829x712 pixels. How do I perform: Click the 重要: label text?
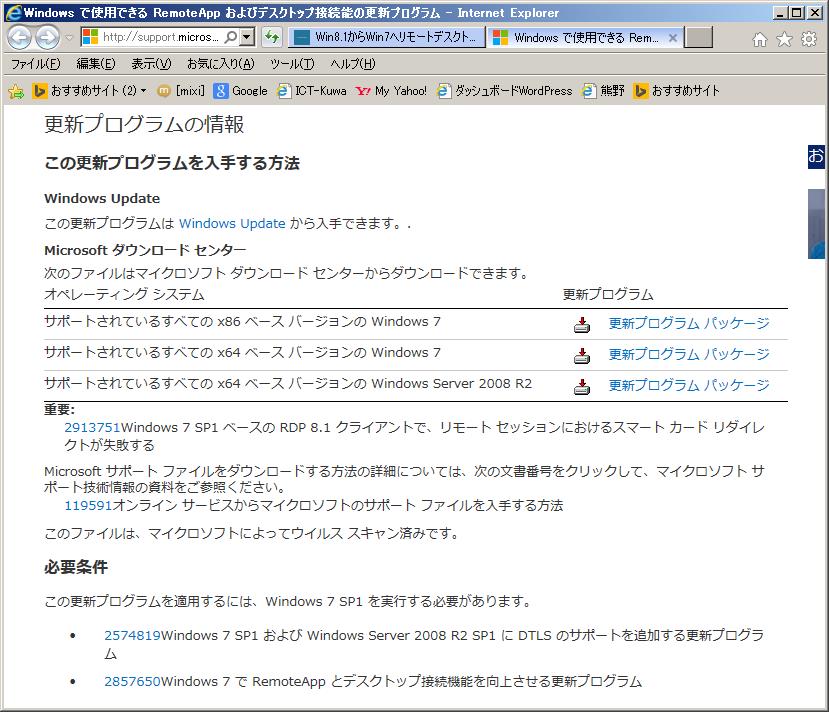pos(60,410)
